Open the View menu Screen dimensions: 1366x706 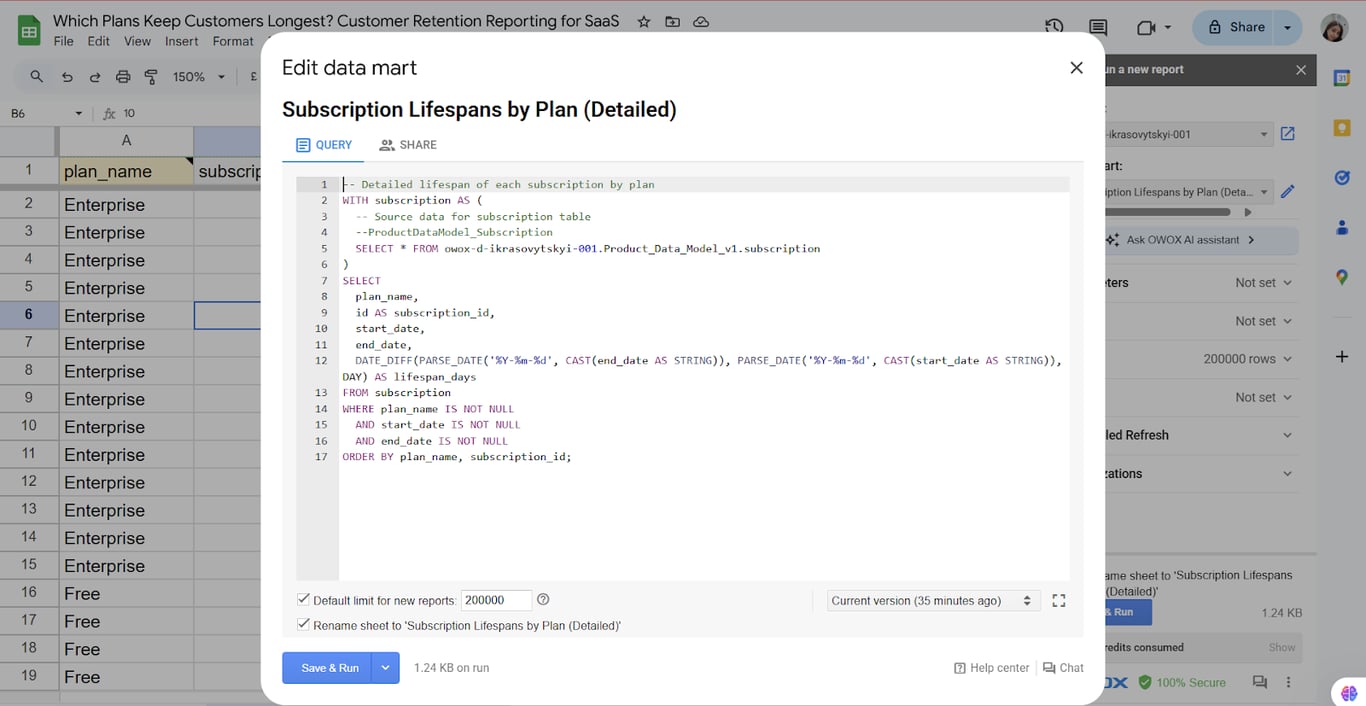[x=137, y=41]
